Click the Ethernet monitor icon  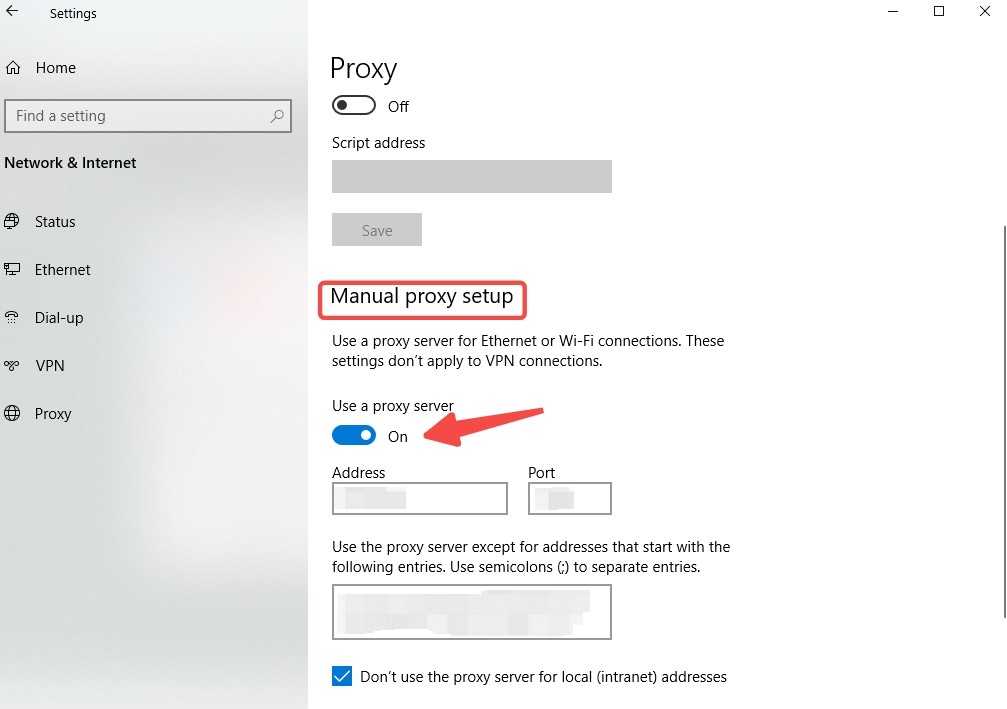tap(12, 269)
